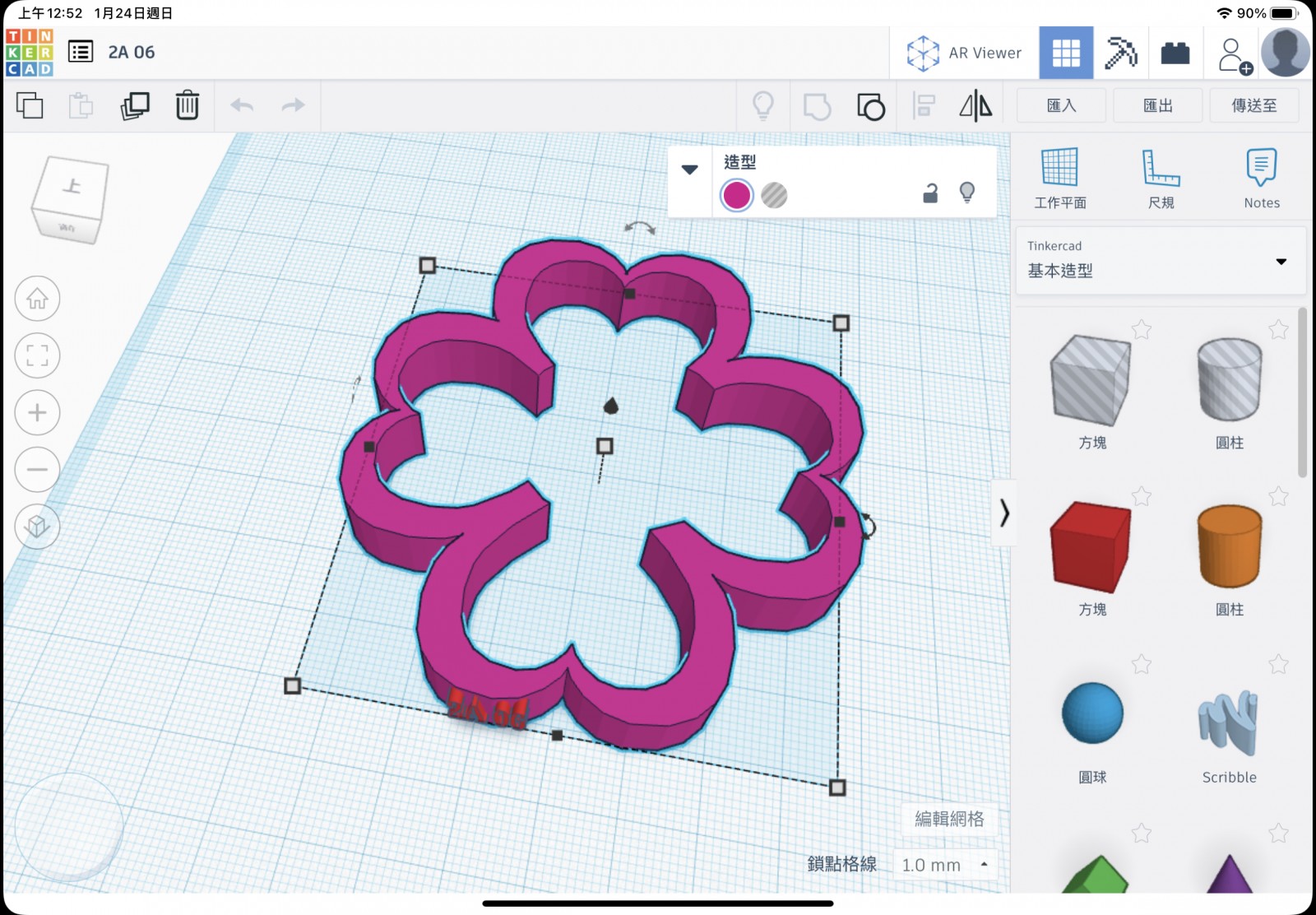Fit all shapes in view

tap(37, 355)
